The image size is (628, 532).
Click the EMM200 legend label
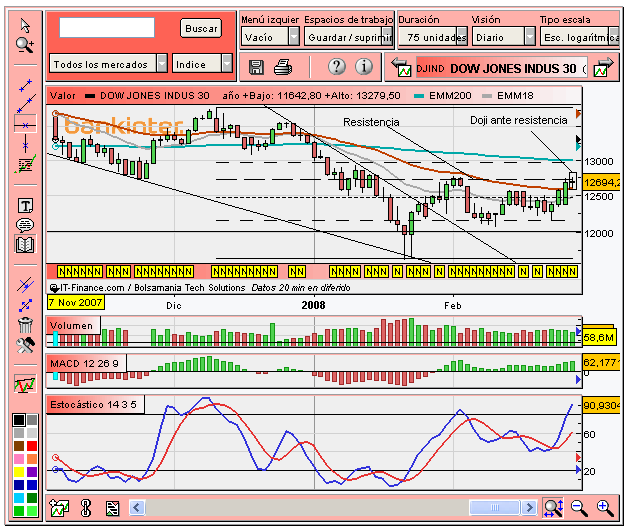tap(450, 96)
